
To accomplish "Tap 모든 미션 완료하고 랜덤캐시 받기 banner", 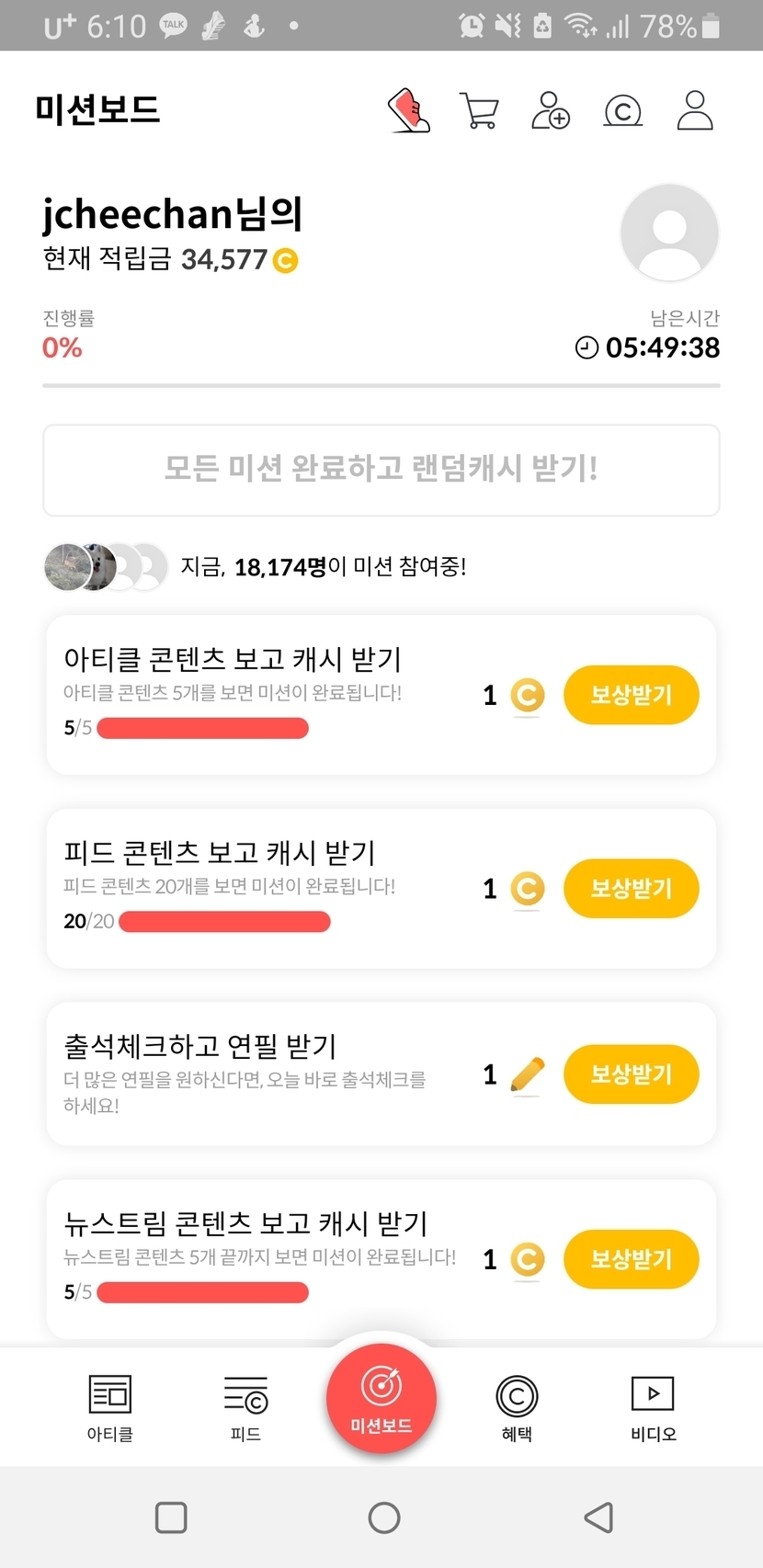I will click(381, 470).
